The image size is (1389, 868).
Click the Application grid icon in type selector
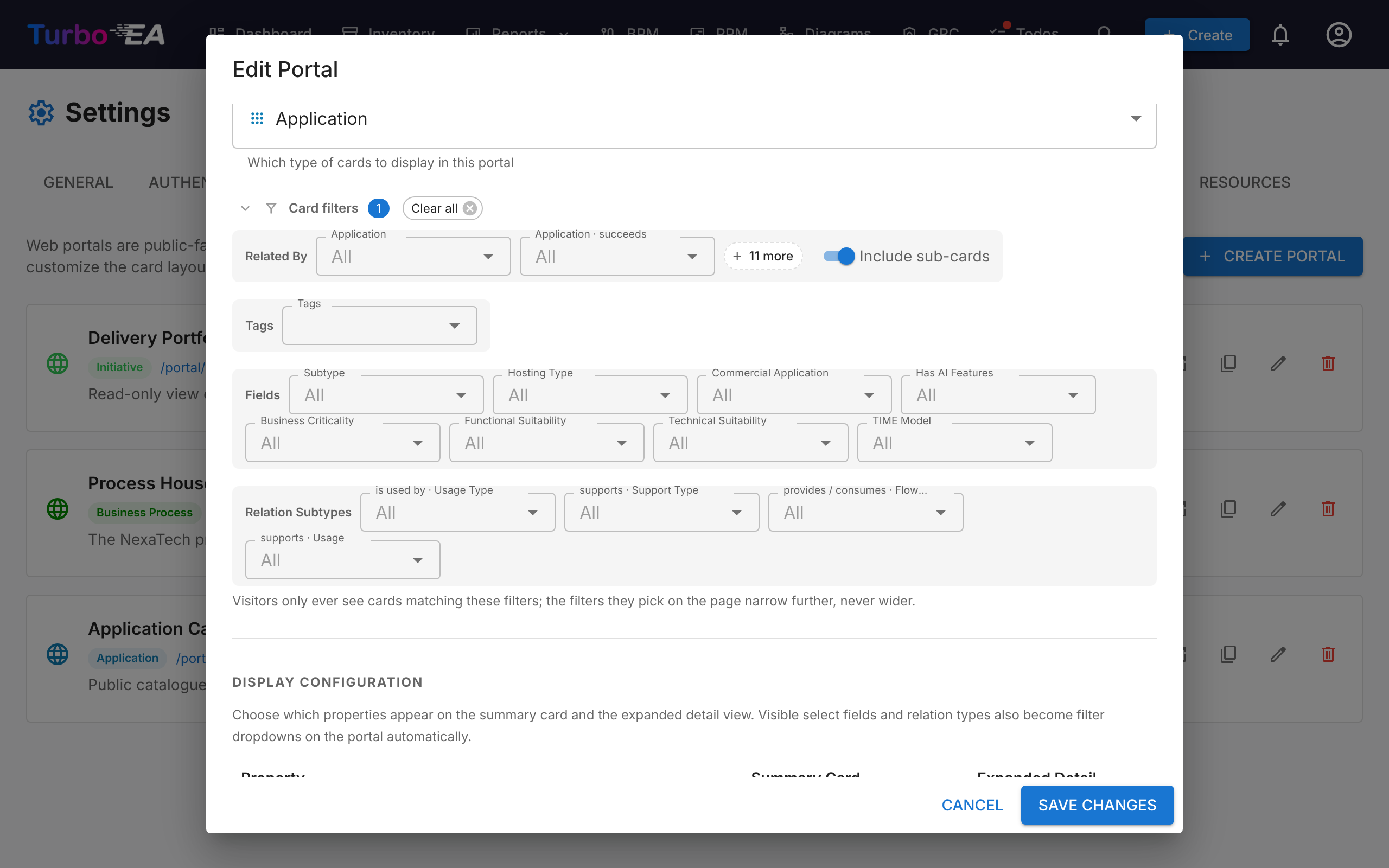(x=257, y=118)
